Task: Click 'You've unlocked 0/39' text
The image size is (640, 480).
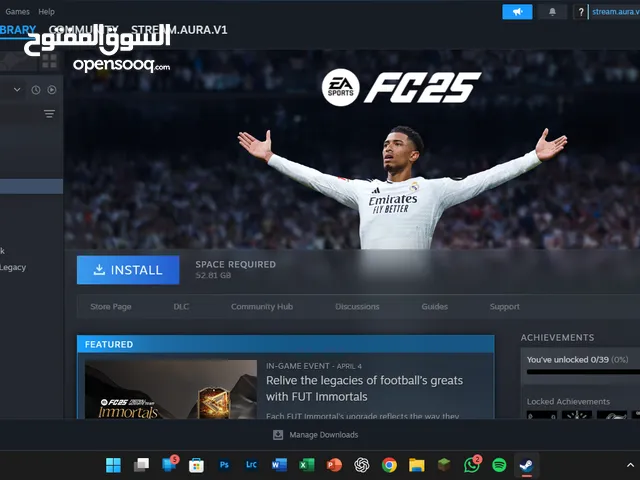Action: point(568,360)
